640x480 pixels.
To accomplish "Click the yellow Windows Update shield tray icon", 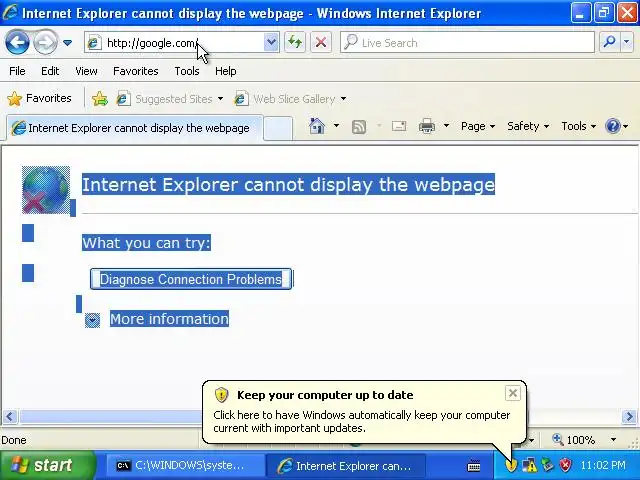I will point(511,465).
